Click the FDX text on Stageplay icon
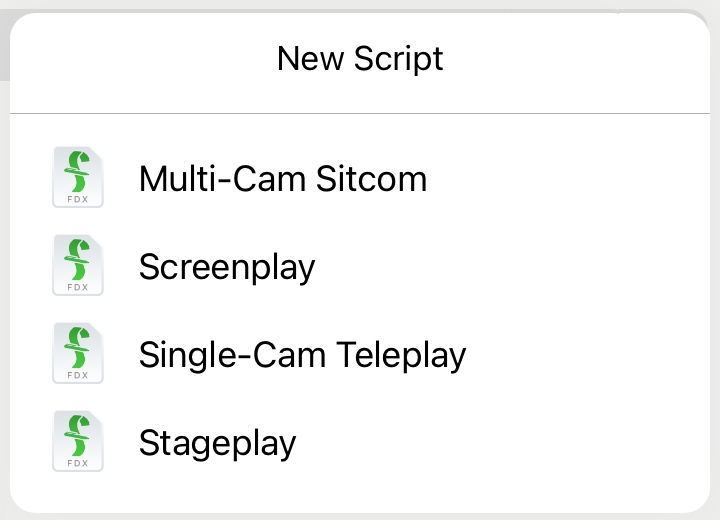Viewport: 720px width, 520px height. coord(78,463)
